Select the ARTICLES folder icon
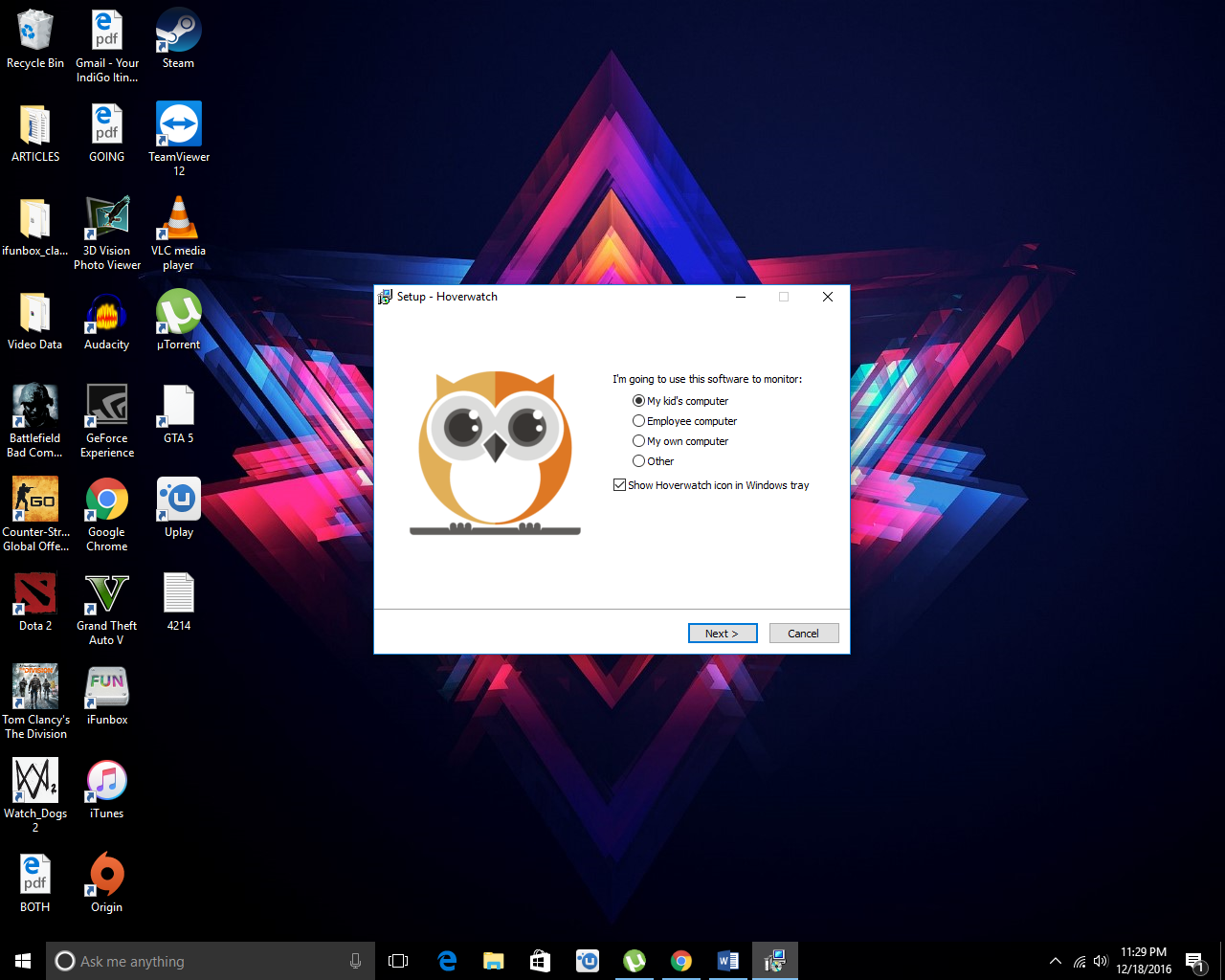1225x980 pixels. pyautogui.click(x=35, y=133)
